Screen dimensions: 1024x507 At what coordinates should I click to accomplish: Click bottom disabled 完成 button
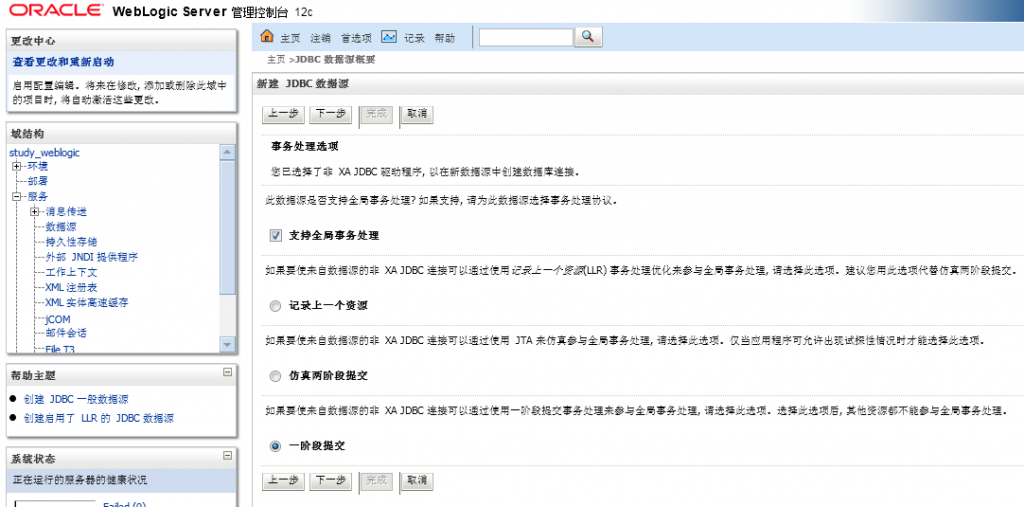pos(376,481)
